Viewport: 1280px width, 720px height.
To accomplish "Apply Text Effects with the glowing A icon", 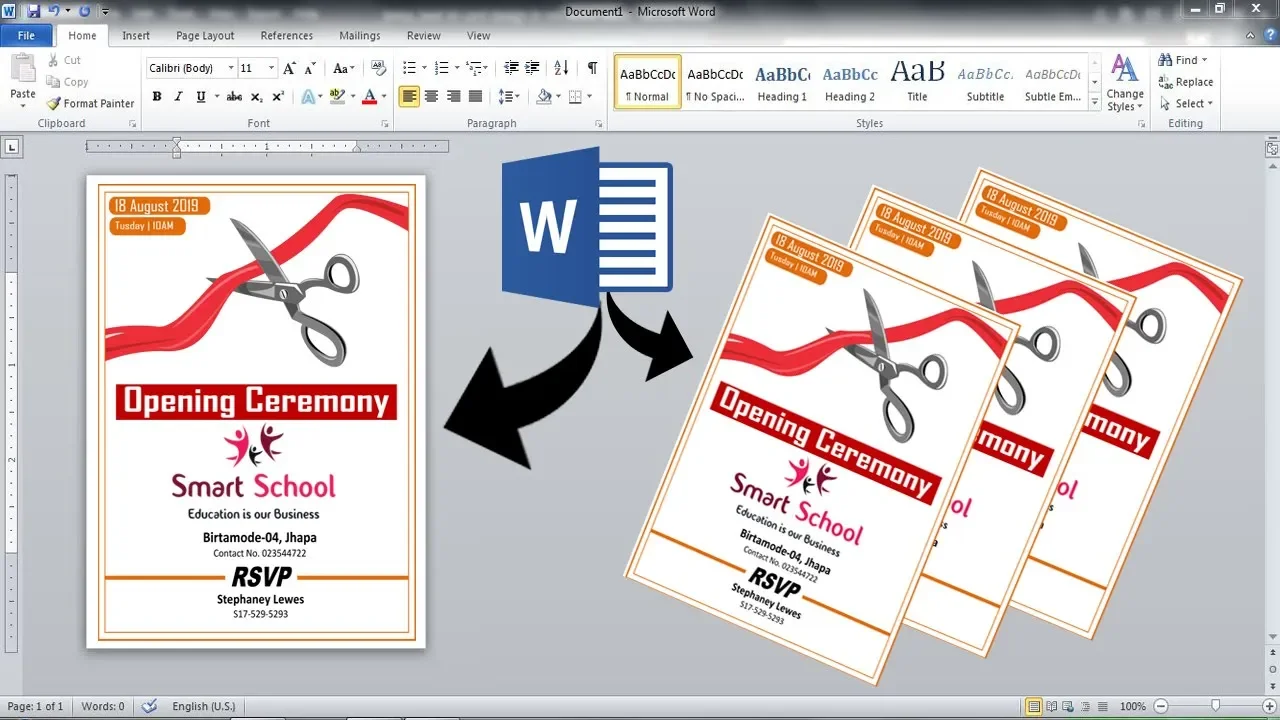I will pos(307,97).
